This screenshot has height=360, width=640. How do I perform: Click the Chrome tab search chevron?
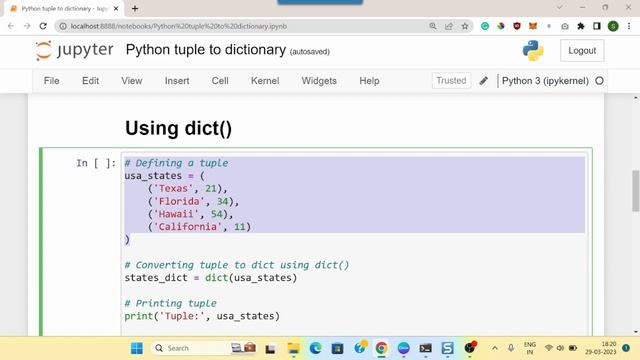click(560, 7)
